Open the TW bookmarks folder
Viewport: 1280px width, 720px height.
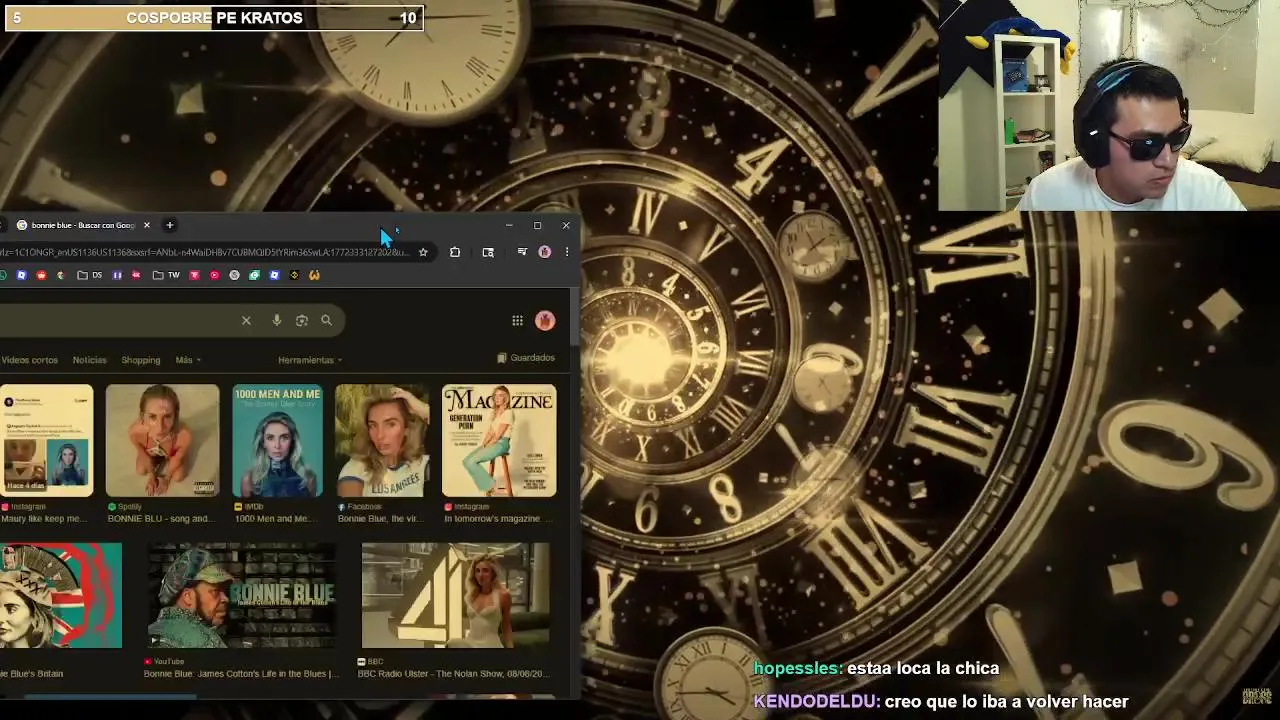(166, 275)
